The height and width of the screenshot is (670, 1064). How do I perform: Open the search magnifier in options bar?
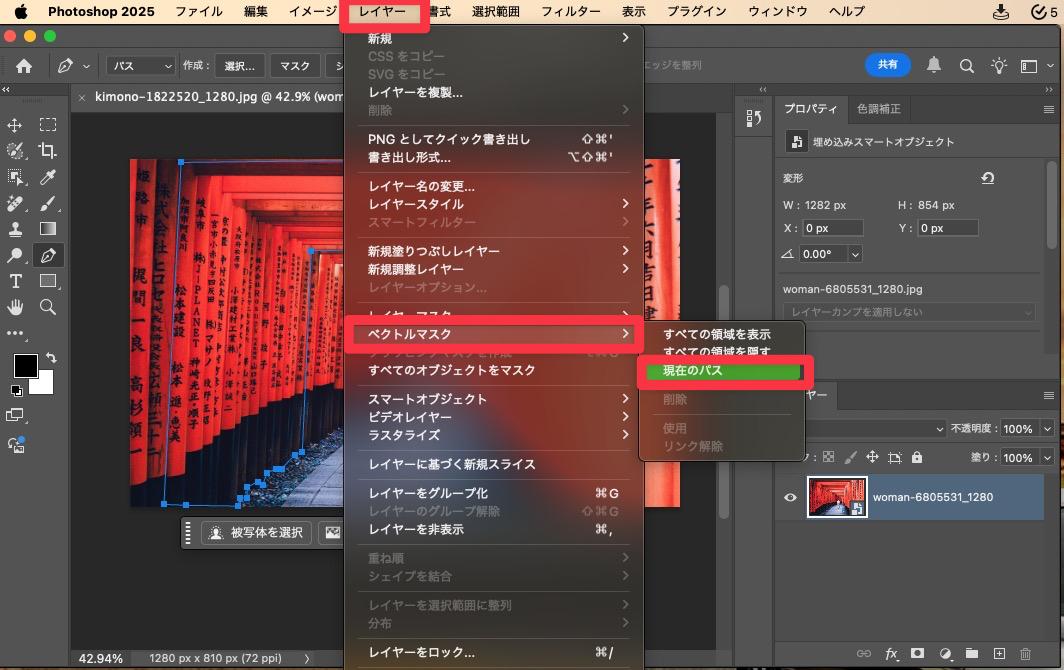[967, 66]
